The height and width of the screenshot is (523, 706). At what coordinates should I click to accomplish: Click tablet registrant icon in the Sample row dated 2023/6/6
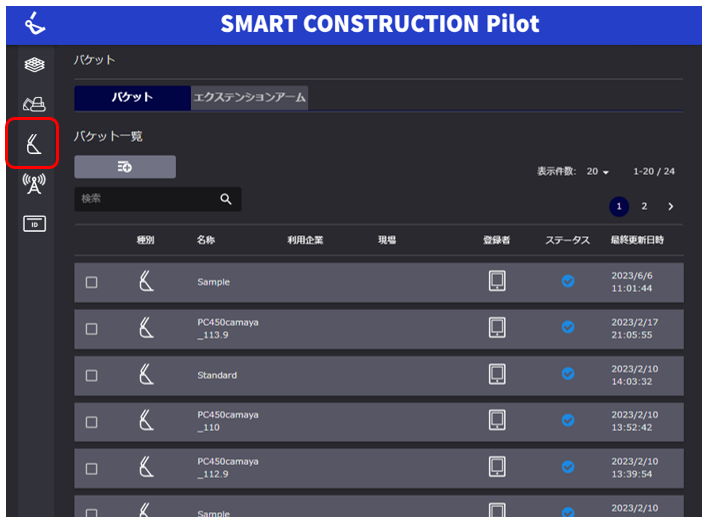coord(497,281)
